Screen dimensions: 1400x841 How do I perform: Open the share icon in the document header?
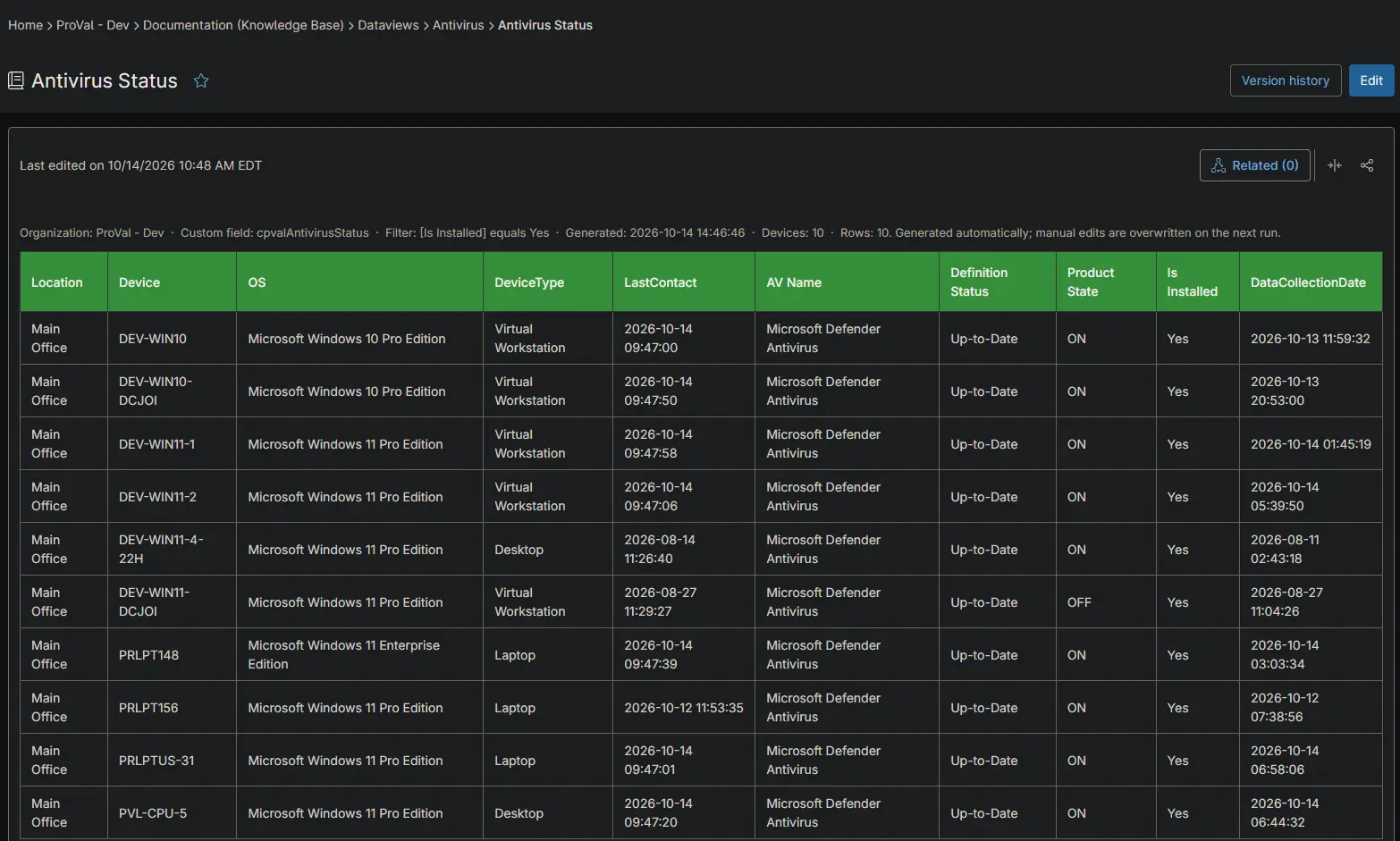1367,165
